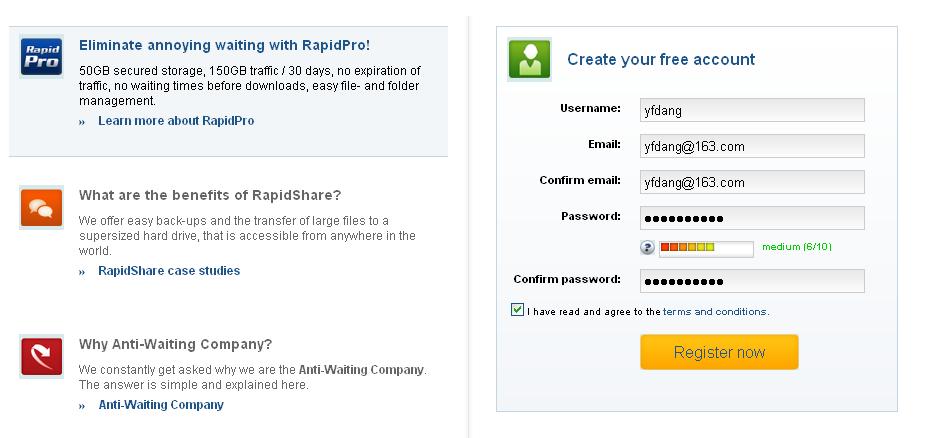Viewport: 927px width, 438px height.
Task: Click into the Password field
Action: coord(752,218)
